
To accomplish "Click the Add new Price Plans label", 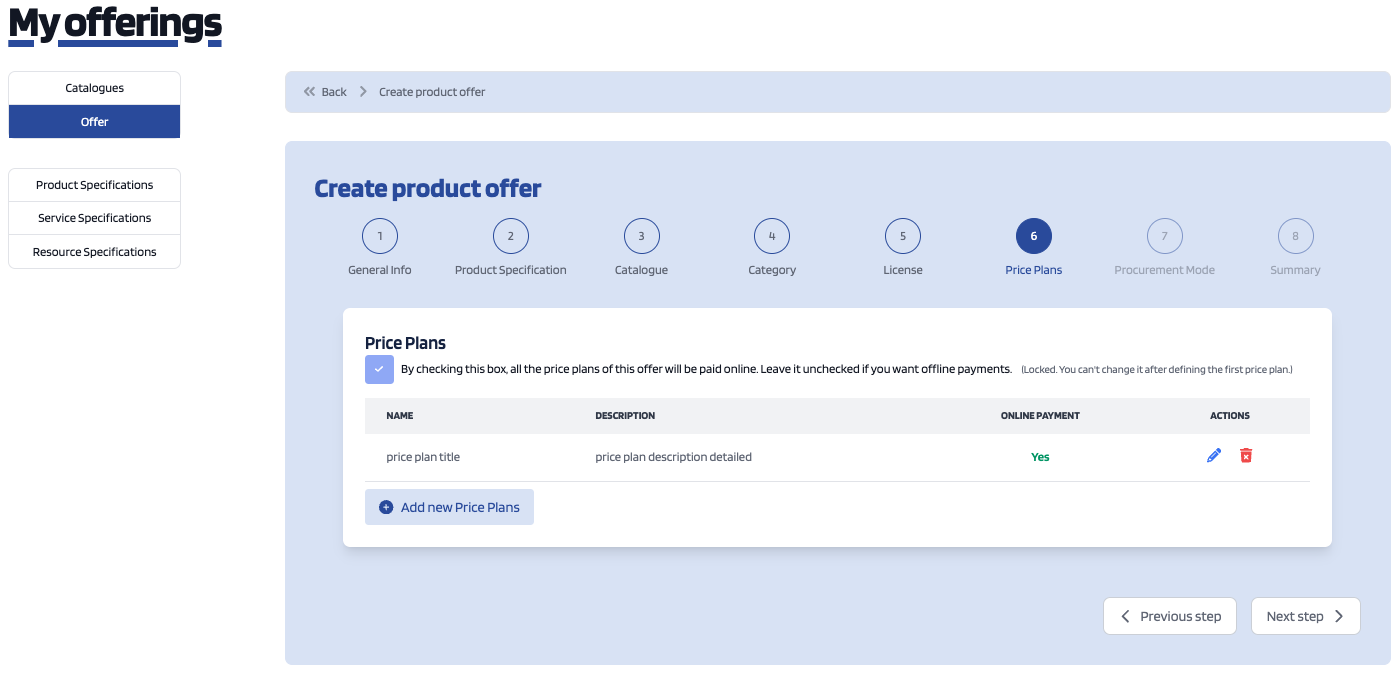I will (460, 507).
